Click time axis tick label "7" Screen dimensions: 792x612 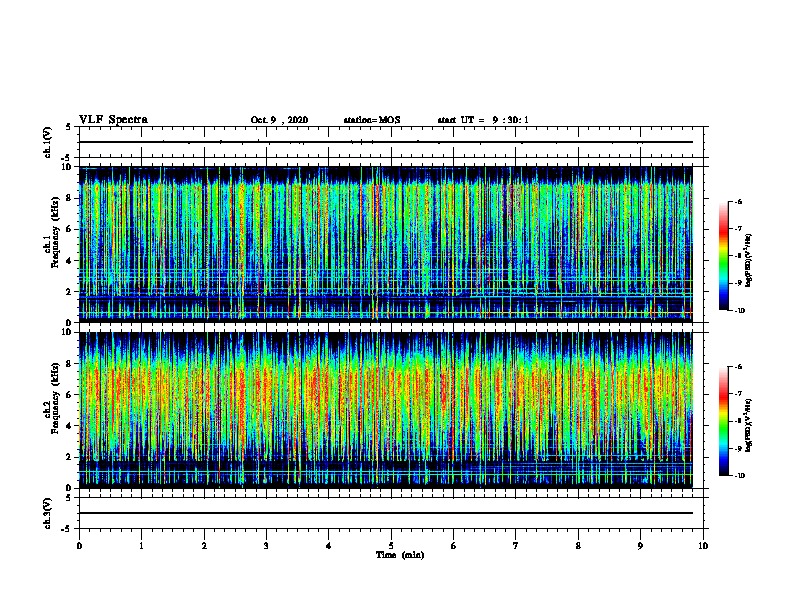[516, 546]
